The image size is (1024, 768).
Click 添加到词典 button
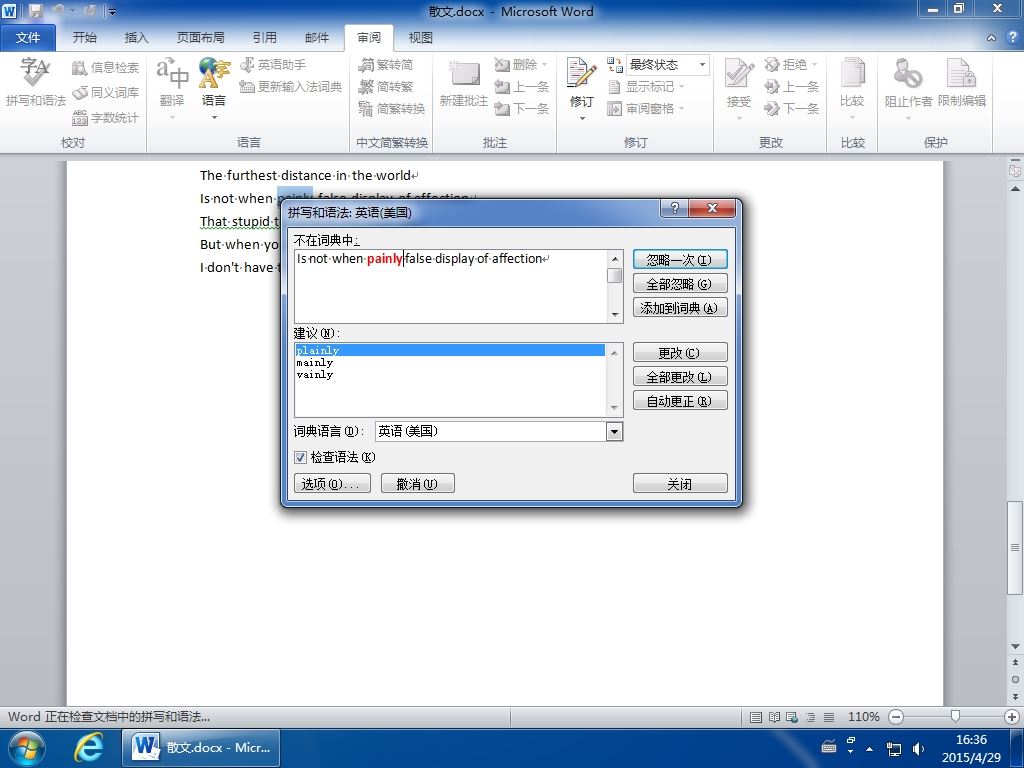pos(679,308)
